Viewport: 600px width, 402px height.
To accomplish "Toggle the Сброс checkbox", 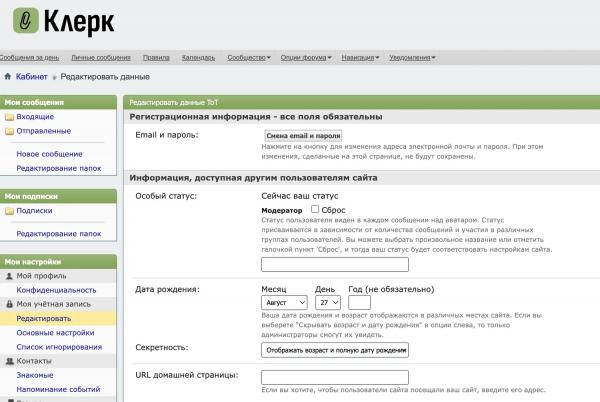I will click(x=315, y=209).
